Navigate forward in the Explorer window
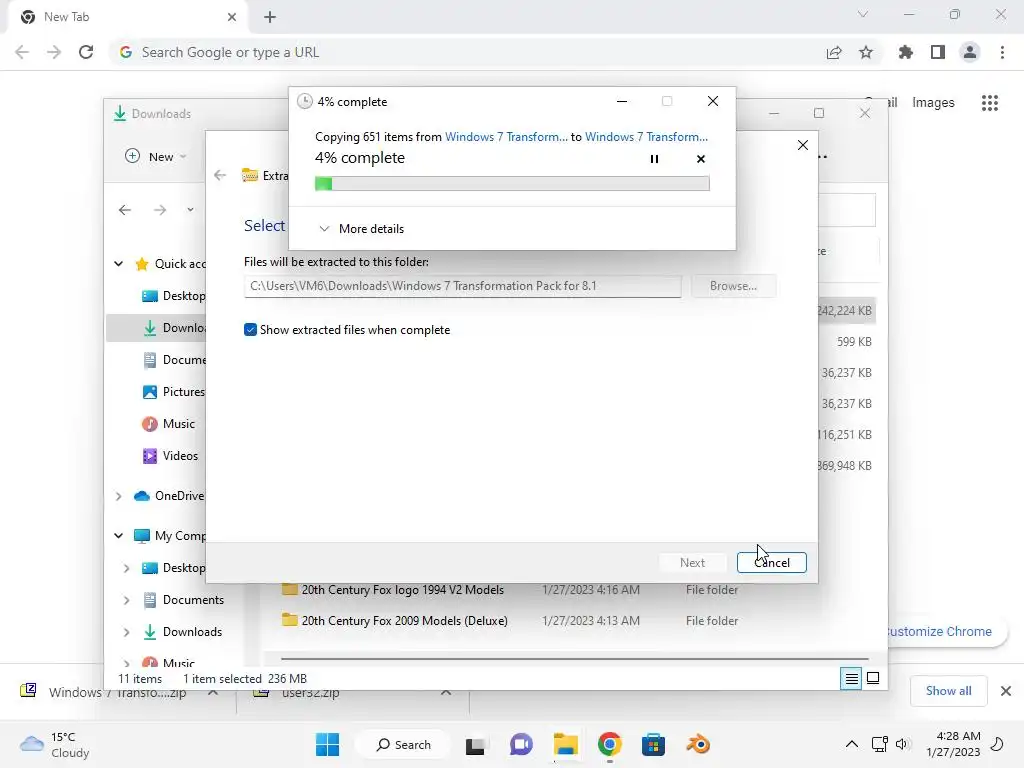 click(x=159, y=210)
